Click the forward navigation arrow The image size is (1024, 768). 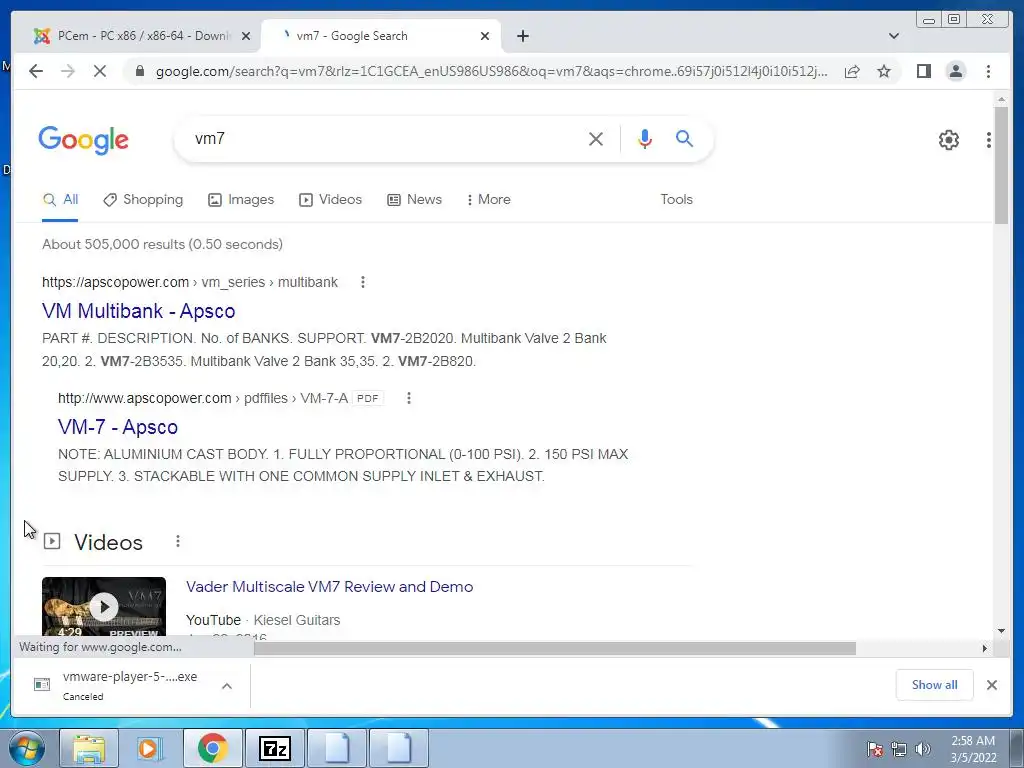tap(68, 71)
